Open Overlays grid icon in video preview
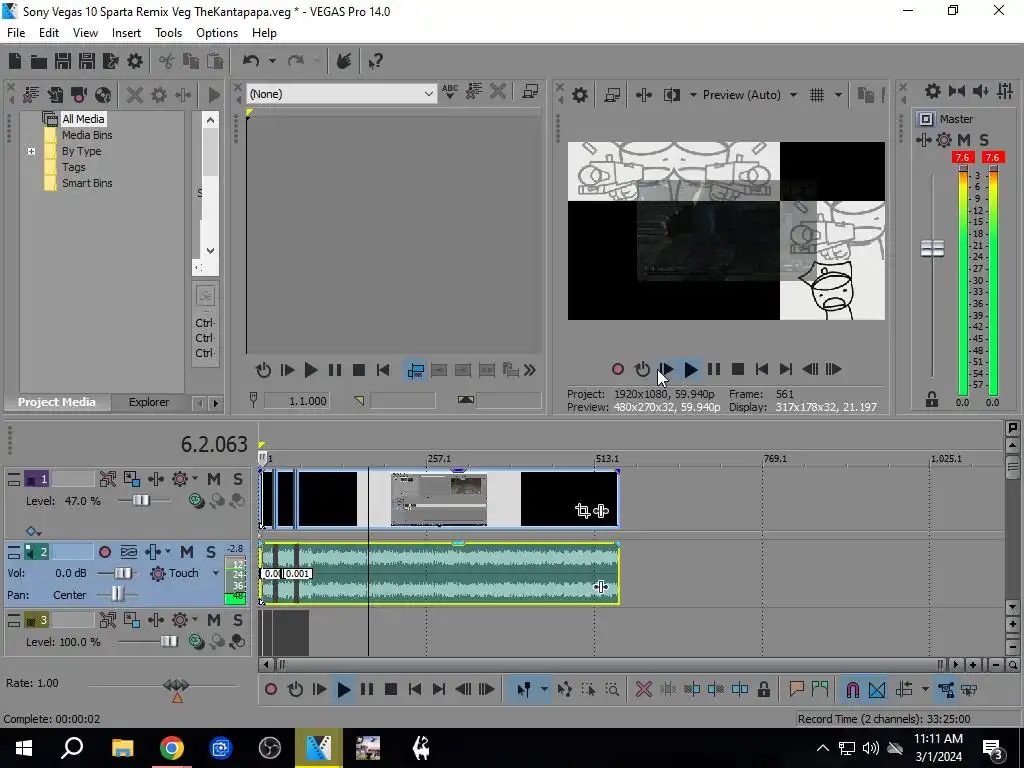The height and width of the screenshot is (768, 1024). tap(817, 95)
